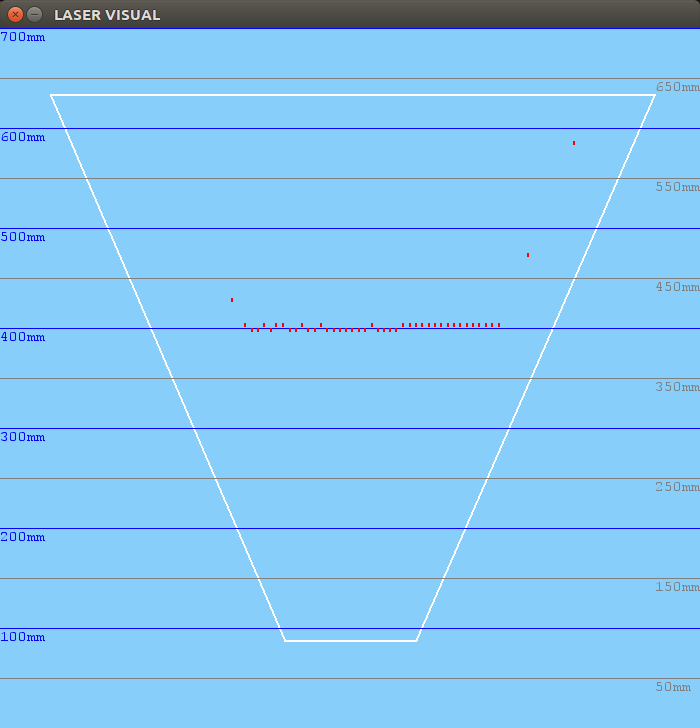Click the 300mm scale label

[x=23, y=437]
